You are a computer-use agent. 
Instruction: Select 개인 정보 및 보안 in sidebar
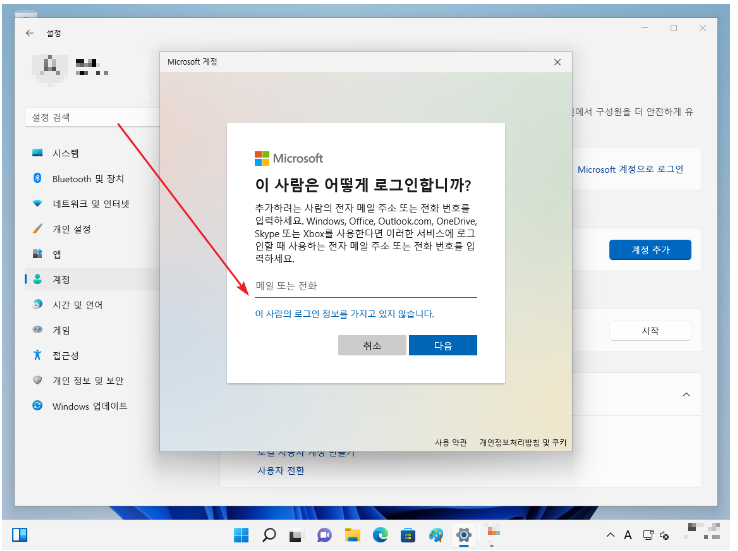[92, 381]
